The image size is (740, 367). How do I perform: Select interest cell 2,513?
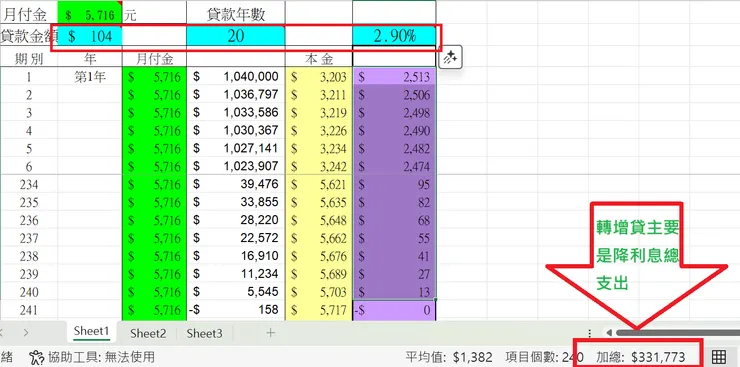394,77
